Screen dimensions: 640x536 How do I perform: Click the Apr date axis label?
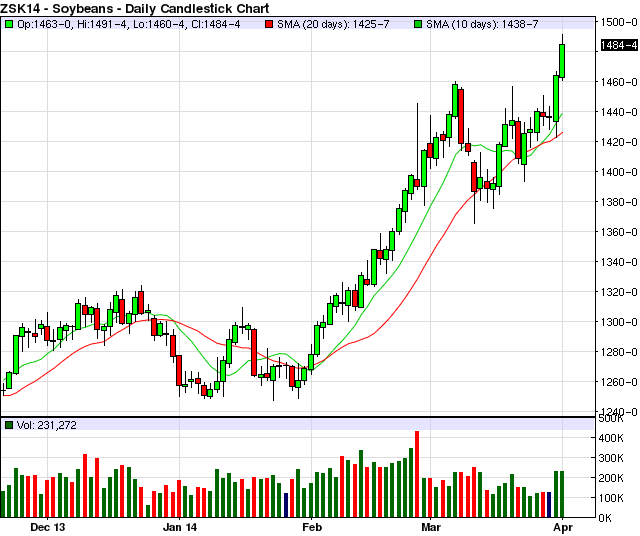tap(563, 527)
